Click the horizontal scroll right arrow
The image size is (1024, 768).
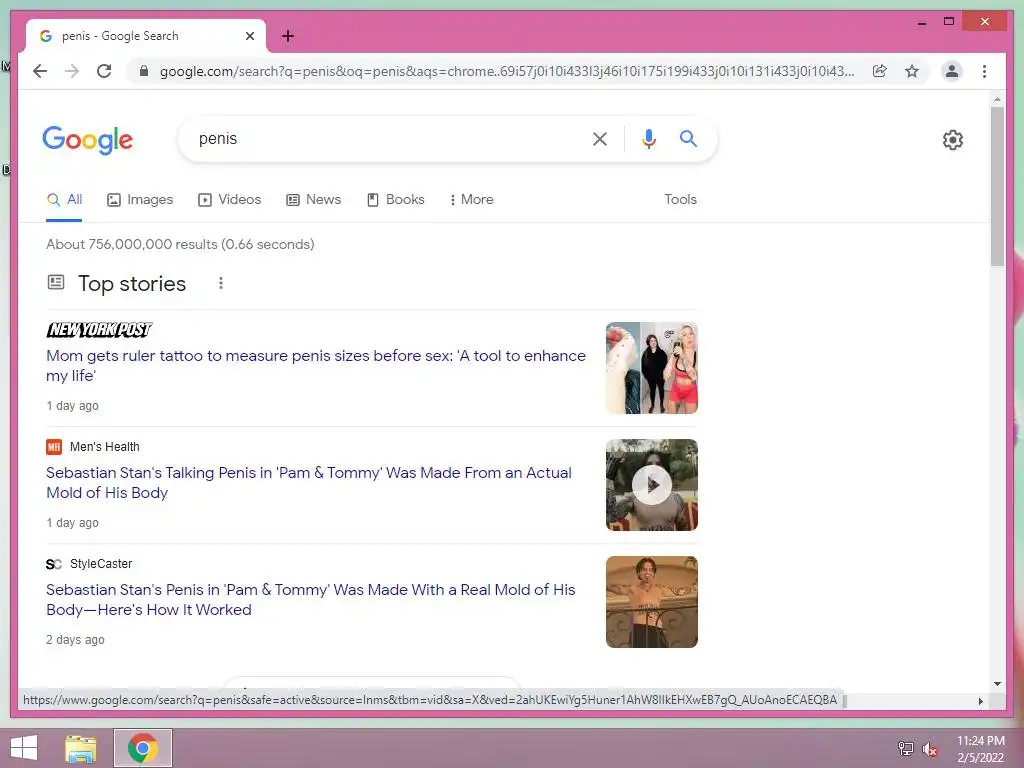(x=980, y=701)
